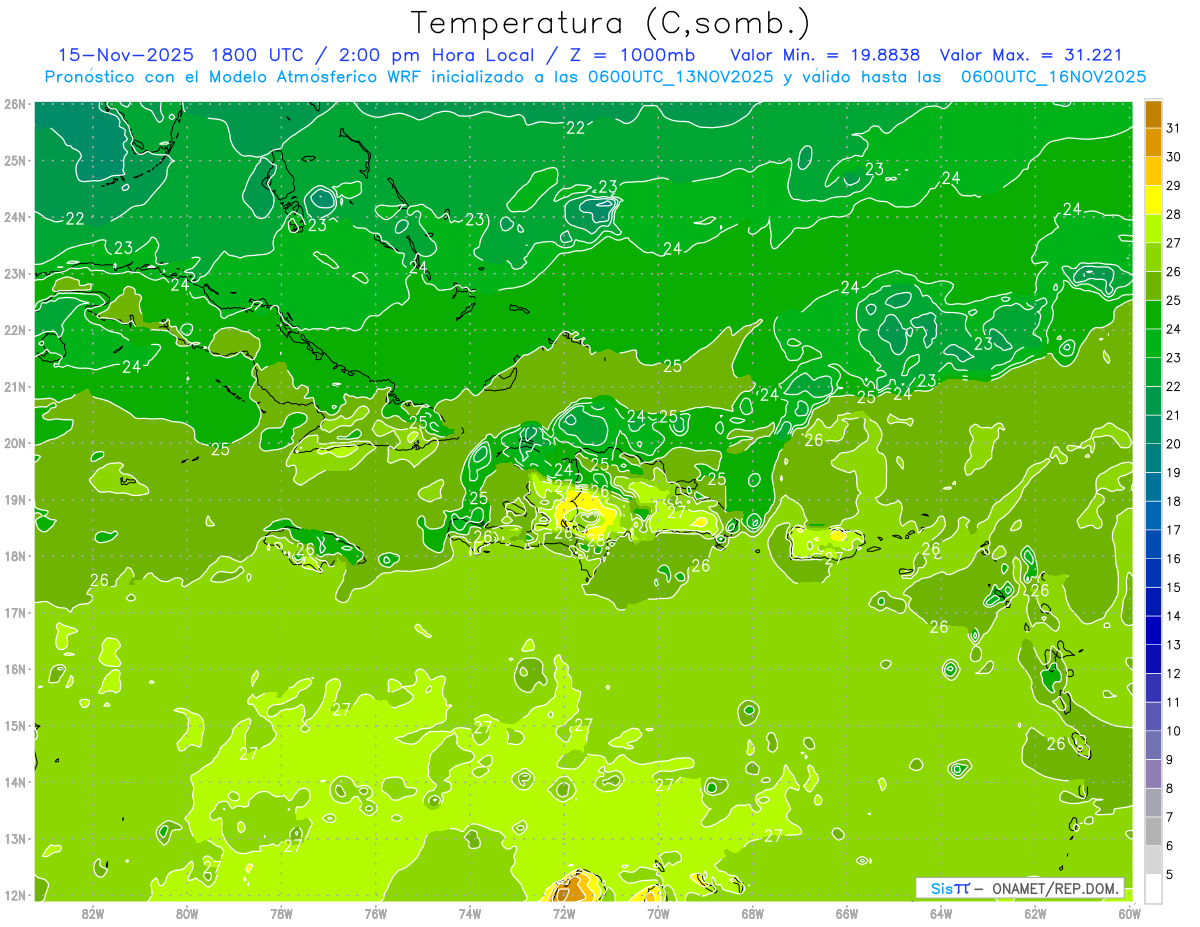Viewport: 1200px width, 927px height.
Task: Click the '25N' latitude axis label
Action: click(15, 160)
